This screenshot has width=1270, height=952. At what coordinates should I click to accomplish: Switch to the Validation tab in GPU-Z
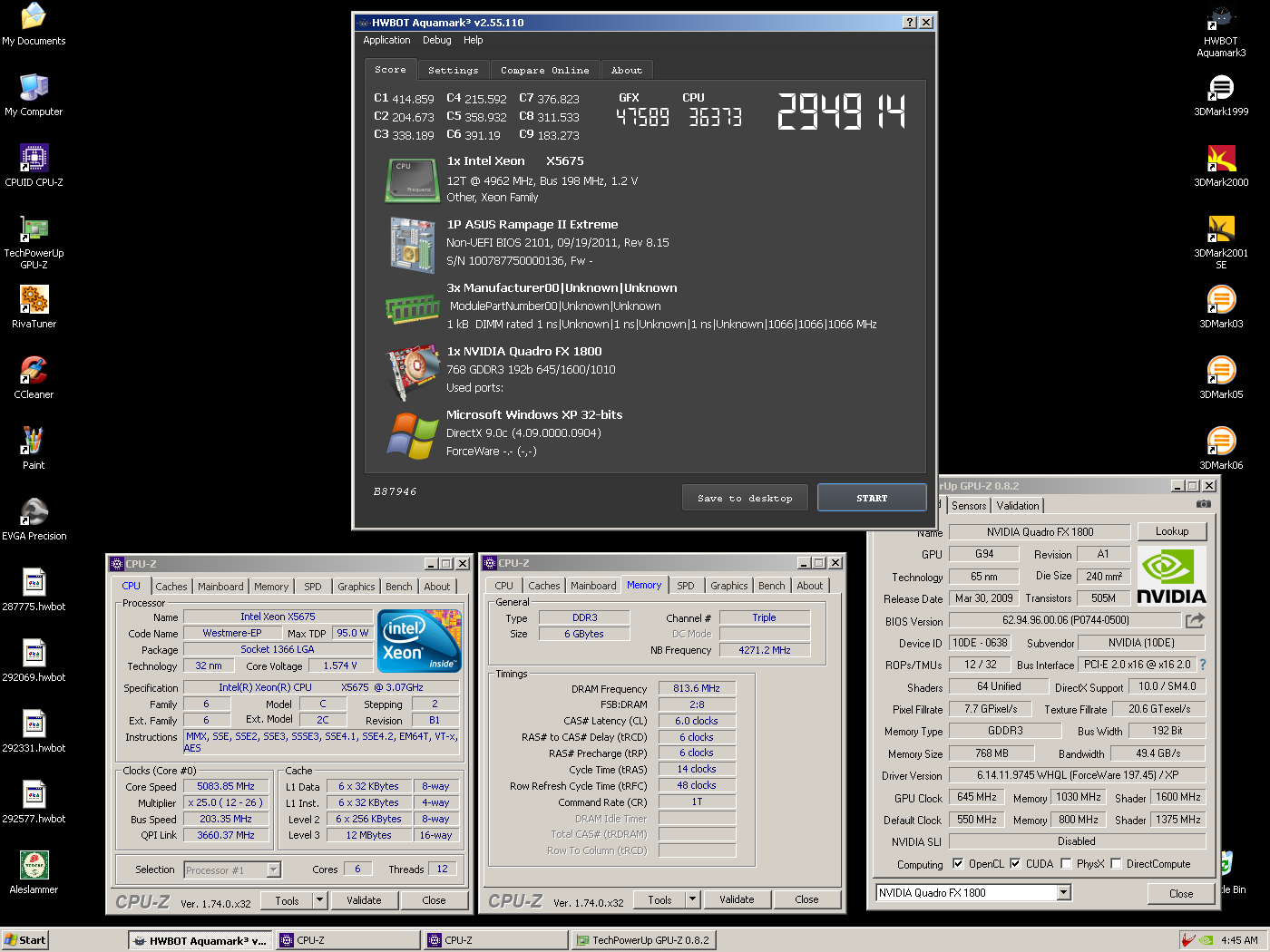click(1018, 506)
